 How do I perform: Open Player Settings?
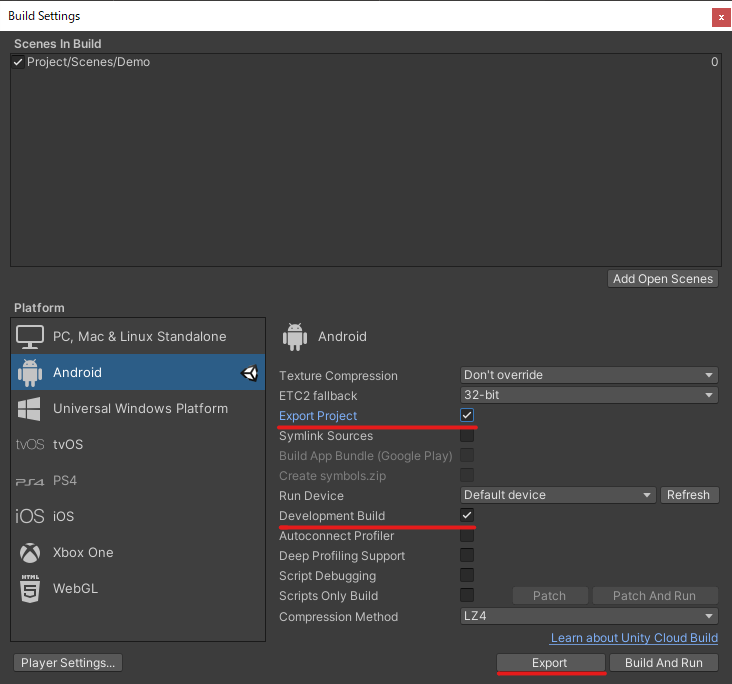(68, 663)
